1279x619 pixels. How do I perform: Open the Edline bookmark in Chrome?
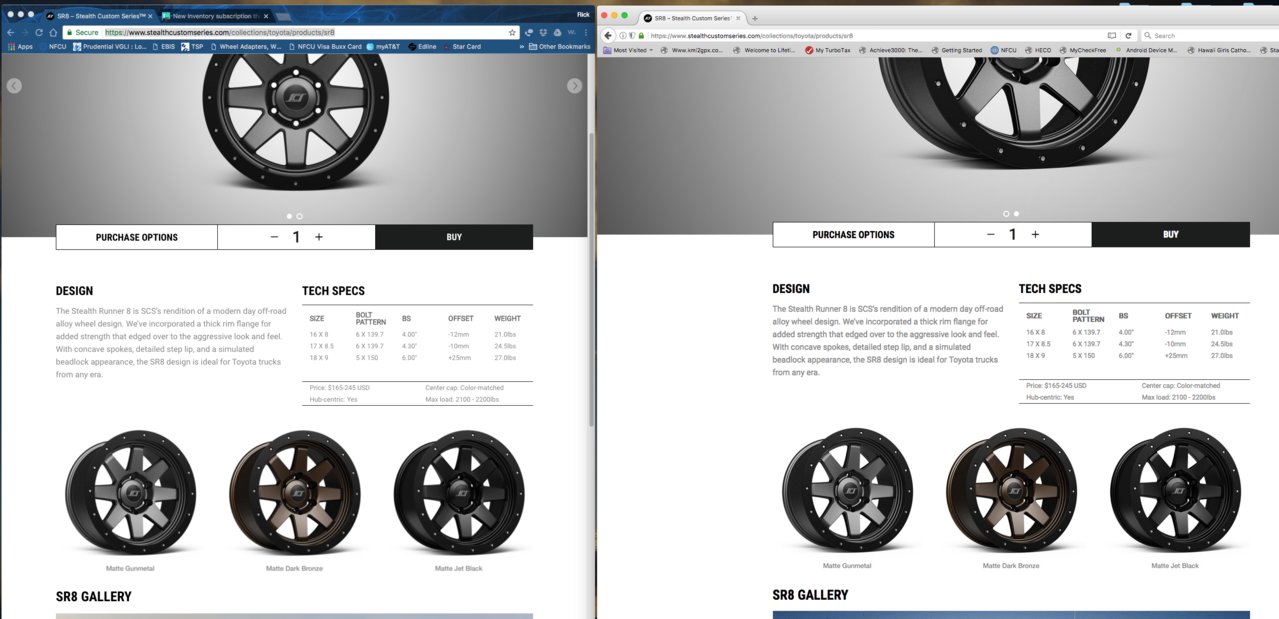click(x=421, y=46)
